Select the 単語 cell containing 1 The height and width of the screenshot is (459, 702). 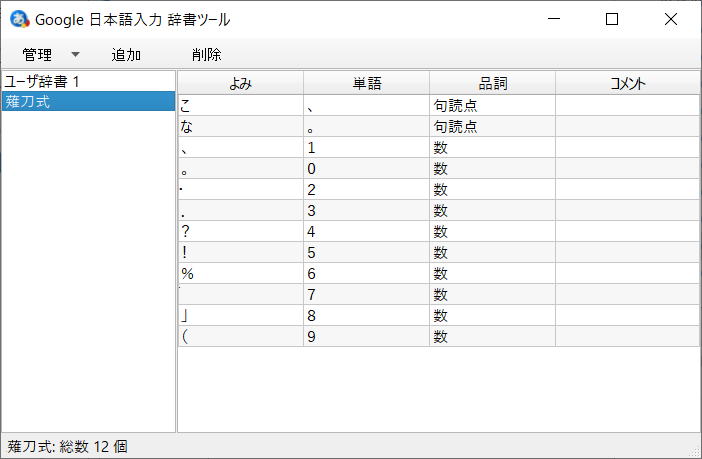pos(367,147)
